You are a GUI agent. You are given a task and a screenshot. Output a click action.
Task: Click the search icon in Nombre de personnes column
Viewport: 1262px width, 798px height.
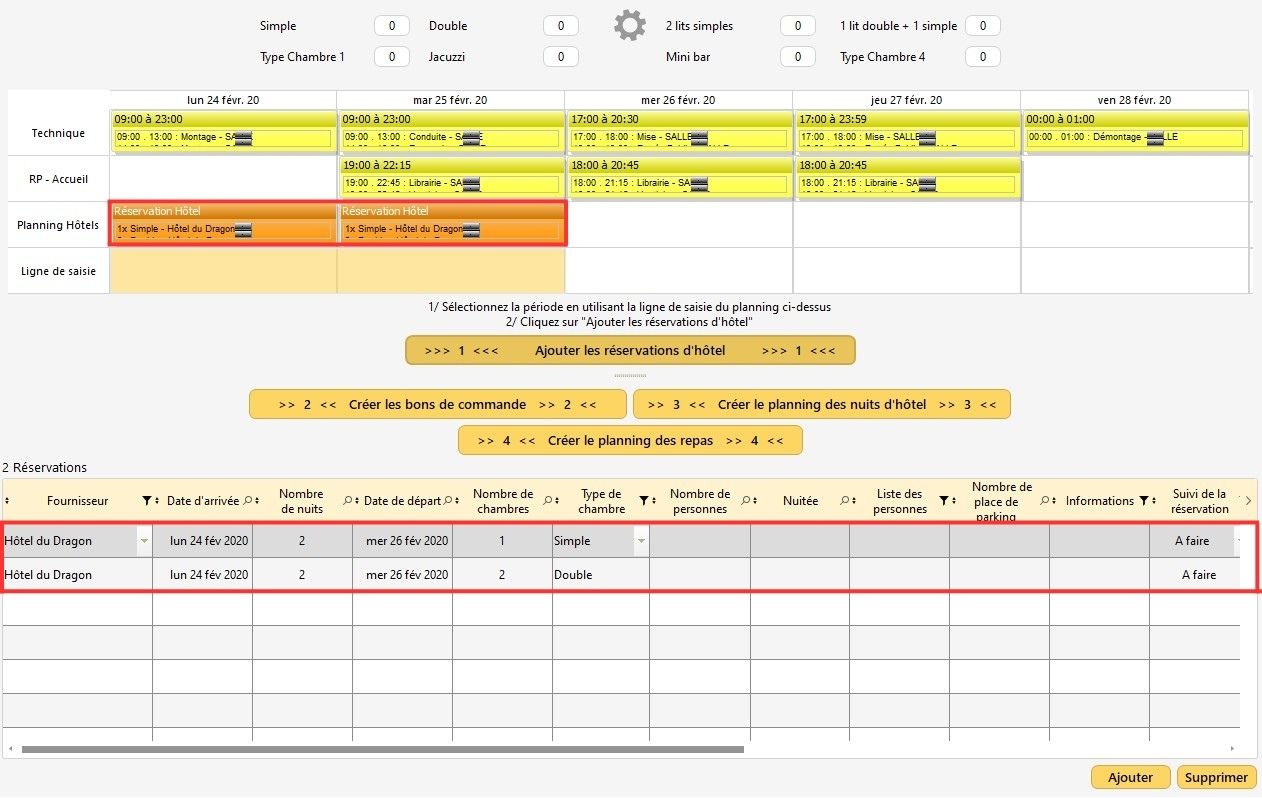(745, 501)
